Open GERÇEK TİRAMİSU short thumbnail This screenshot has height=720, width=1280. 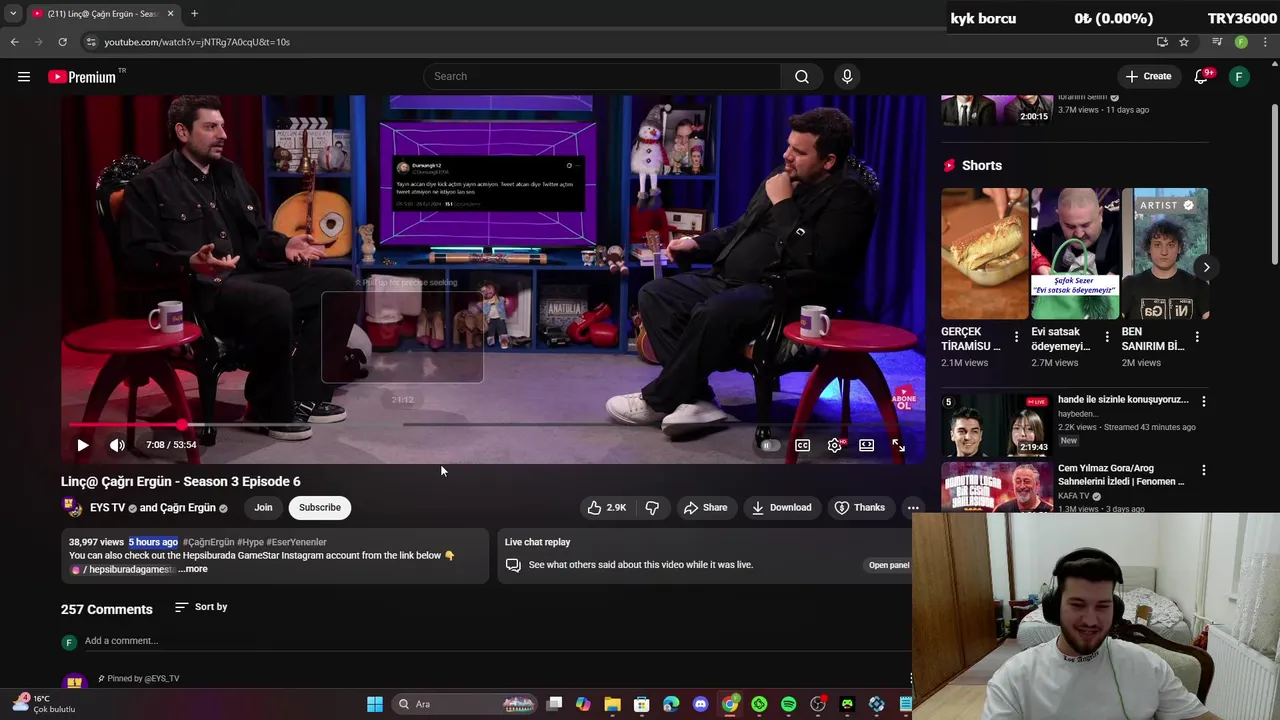coord(984,254)
